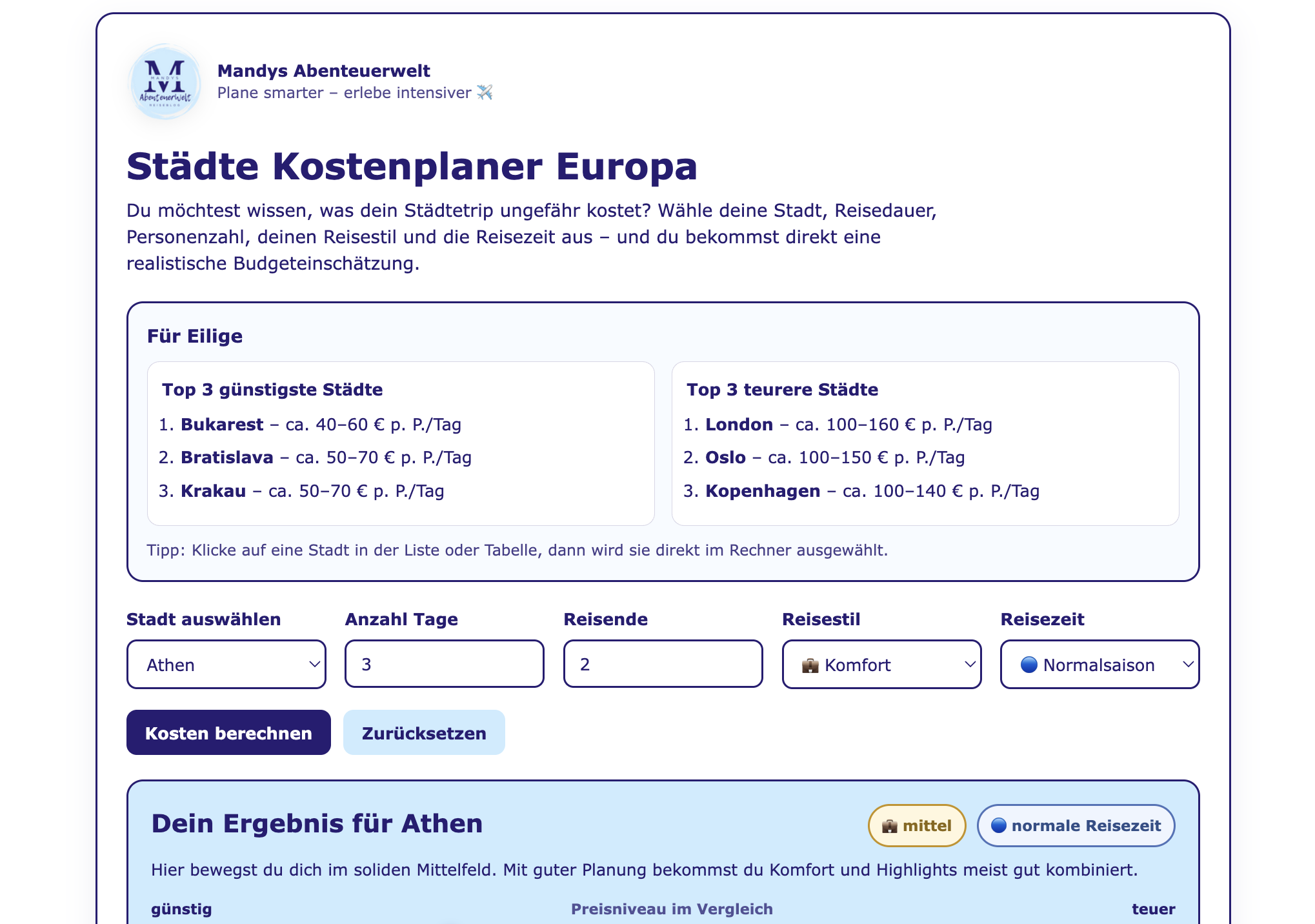
Task: Select Oslo in the expensive cities list
Action: [x=725, y=457]
